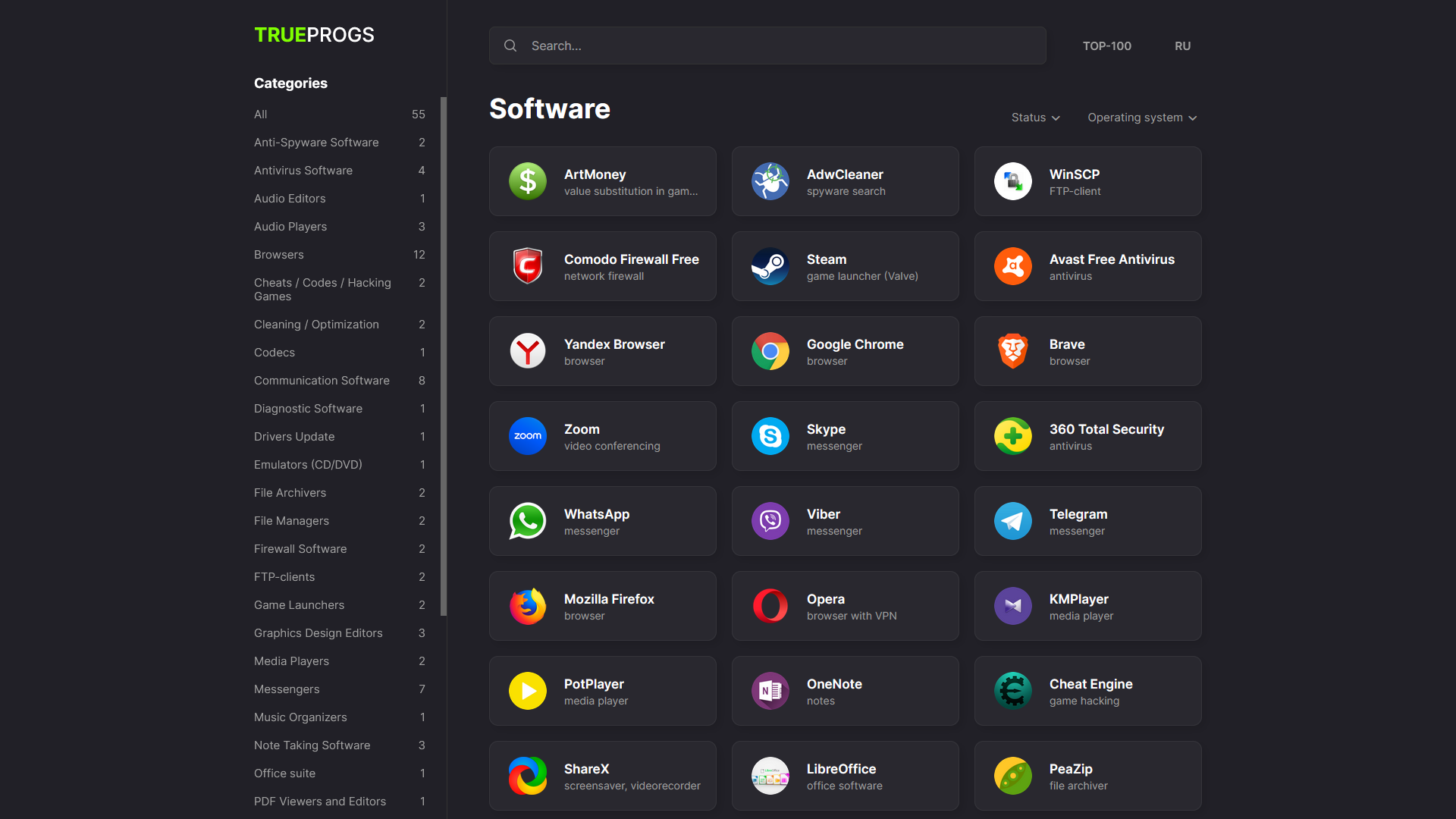Open the TOP-100 page
The height and width of the screenshot is (819, 1456).
coord(1106,46)
